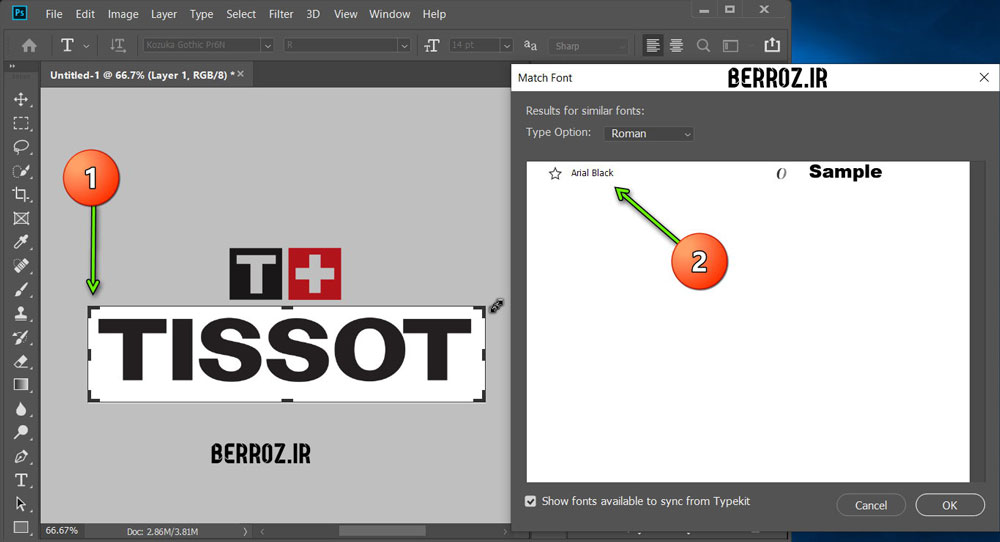Toggle Show fonts available to sync from Typekit
This screenshot has width=1000, height=542.
click(531, 501)
